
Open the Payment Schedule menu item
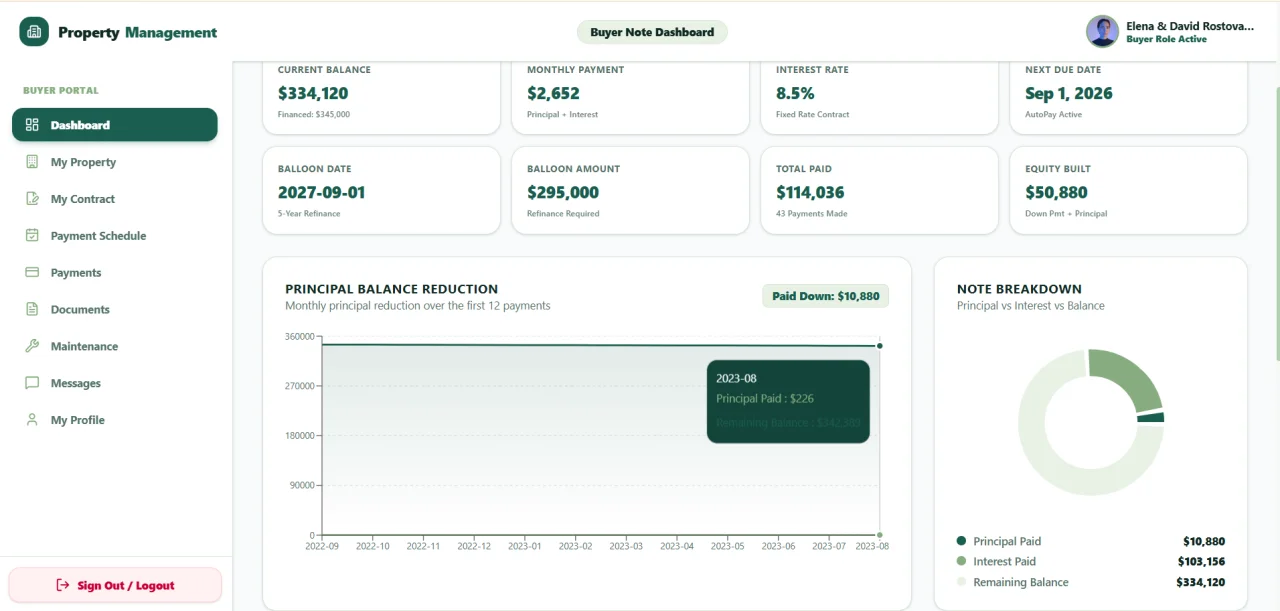pyautogui.click(x=115, y=236)
